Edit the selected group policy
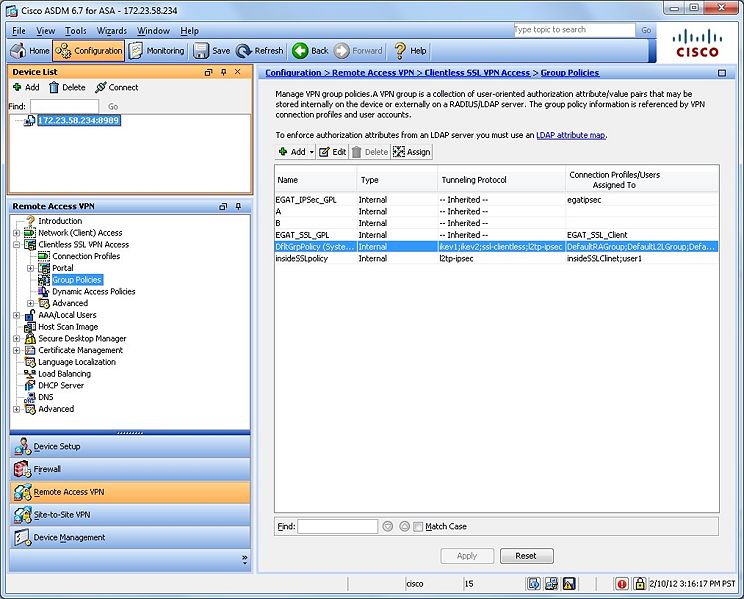Image resolution: width=744 pixels, height=599 pixels. point(333,152)
